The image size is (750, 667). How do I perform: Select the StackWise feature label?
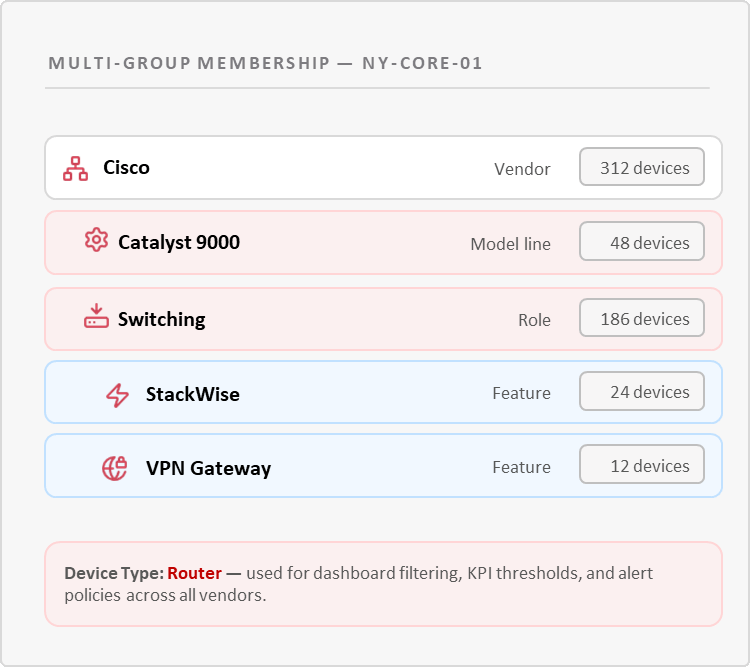[x=193, y=394]
